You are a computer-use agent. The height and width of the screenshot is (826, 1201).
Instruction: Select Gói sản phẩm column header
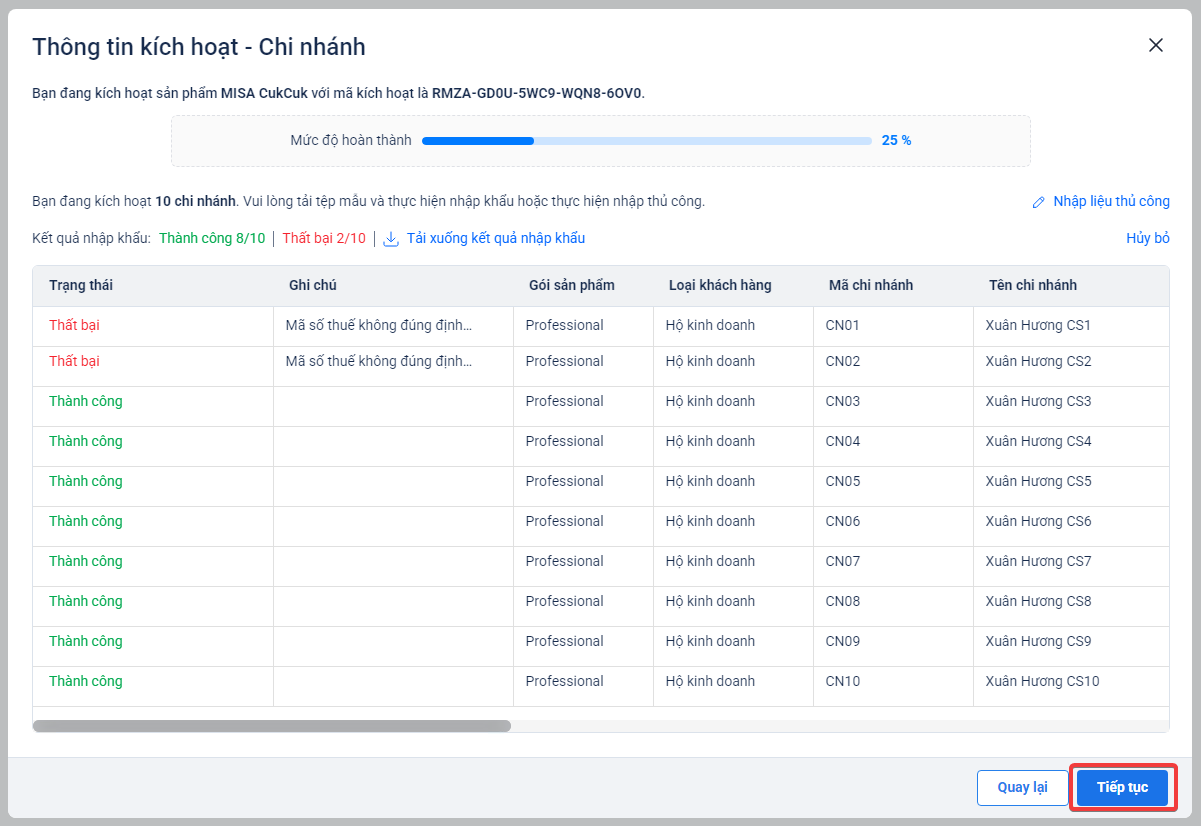tap(572, 285)
